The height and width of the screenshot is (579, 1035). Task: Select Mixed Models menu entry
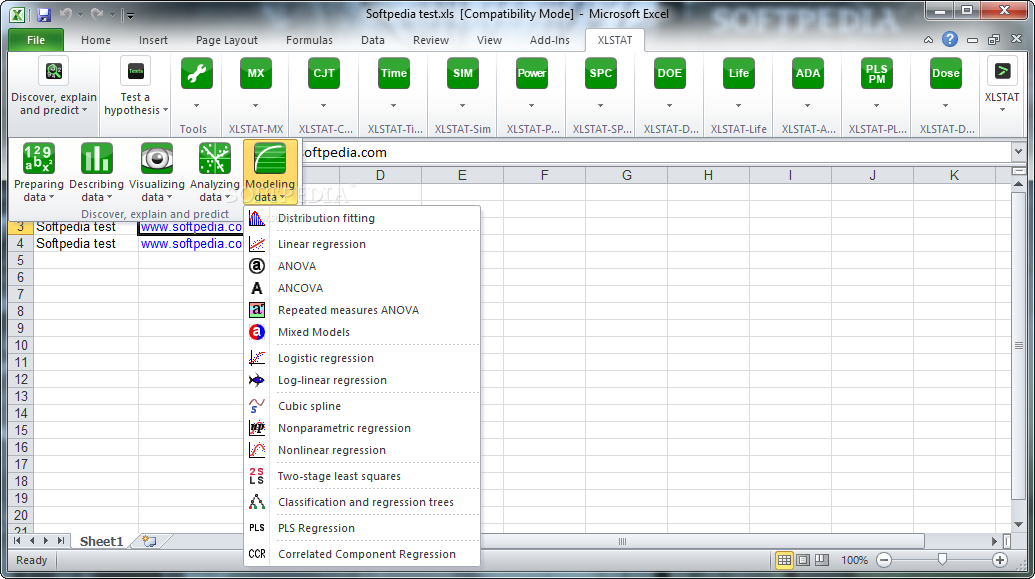click(362, 332)
